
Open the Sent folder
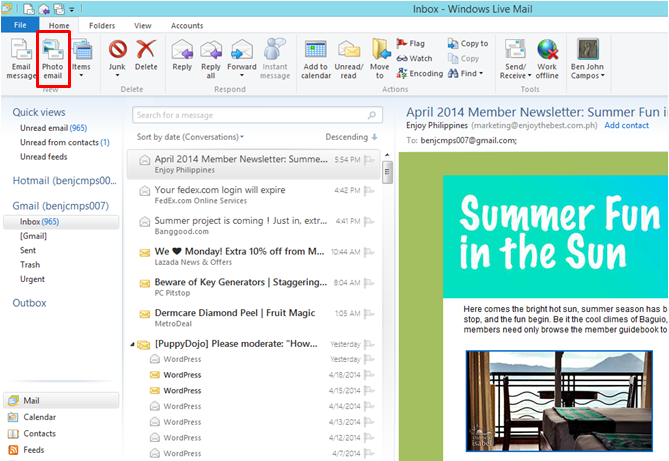[x=28, y=251]
